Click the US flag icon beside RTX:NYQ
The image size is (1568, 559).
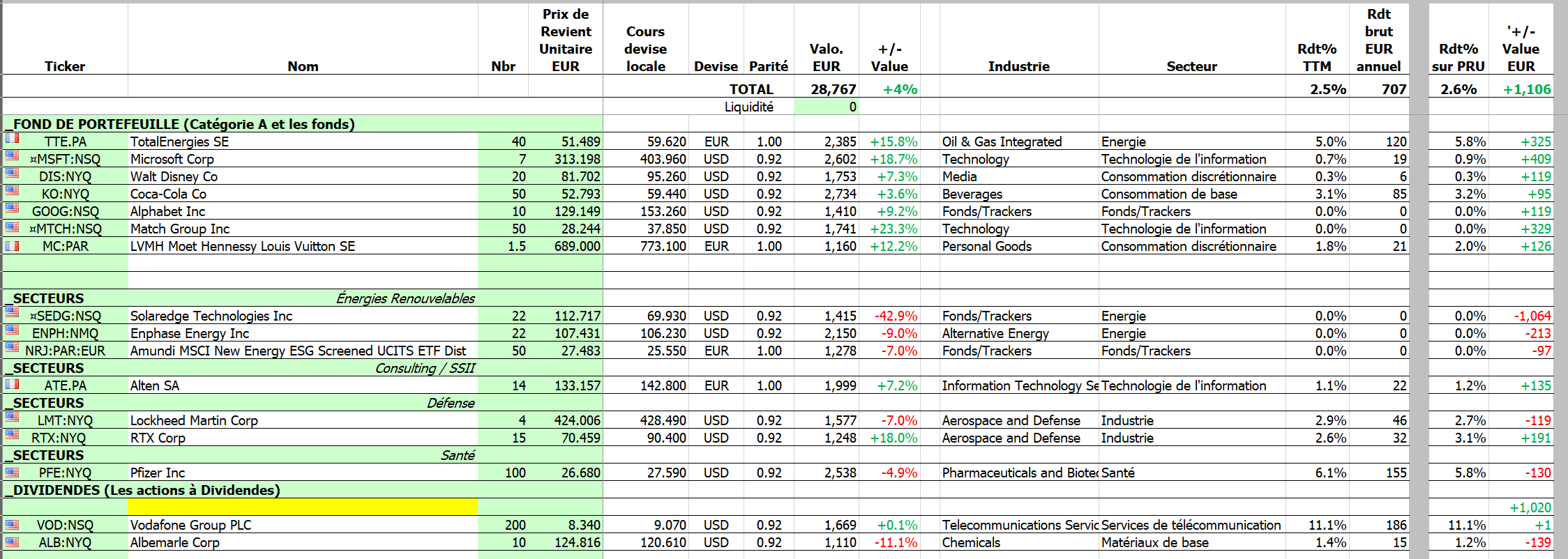(x=12, y=434)
